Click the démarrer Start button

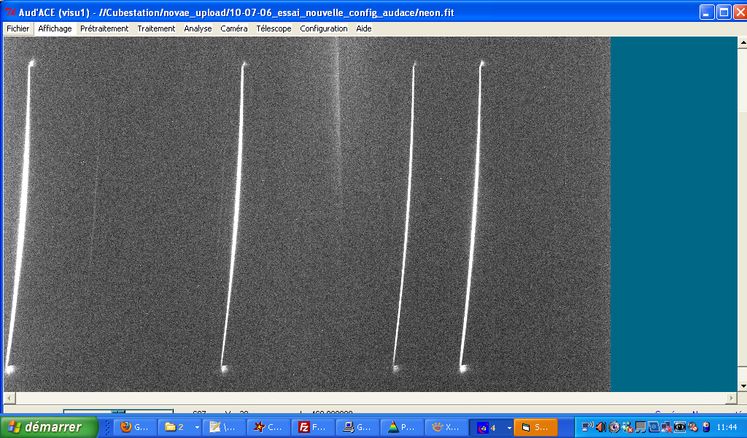tap(49, 427)
